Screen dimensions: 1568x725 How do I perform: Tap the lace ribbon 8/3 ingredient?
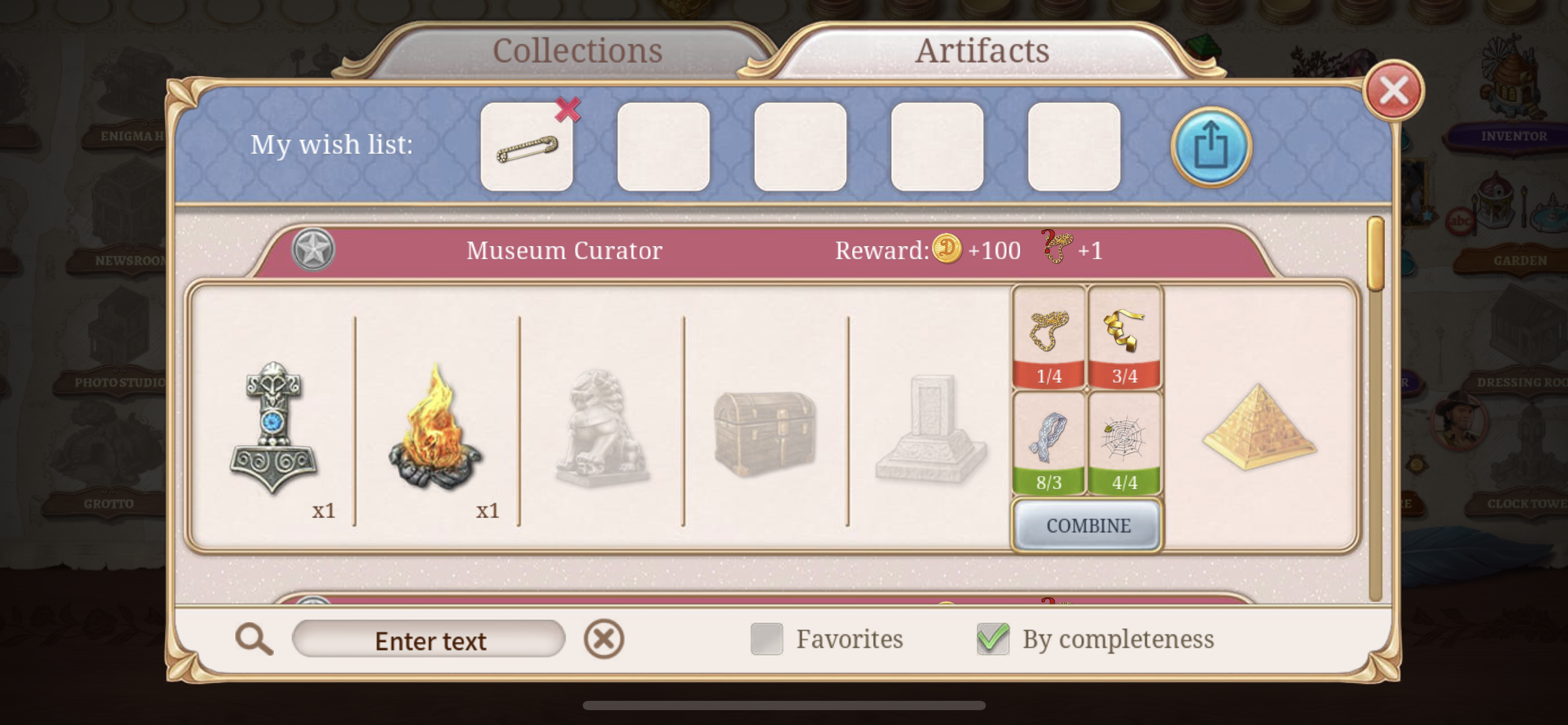1049,444
